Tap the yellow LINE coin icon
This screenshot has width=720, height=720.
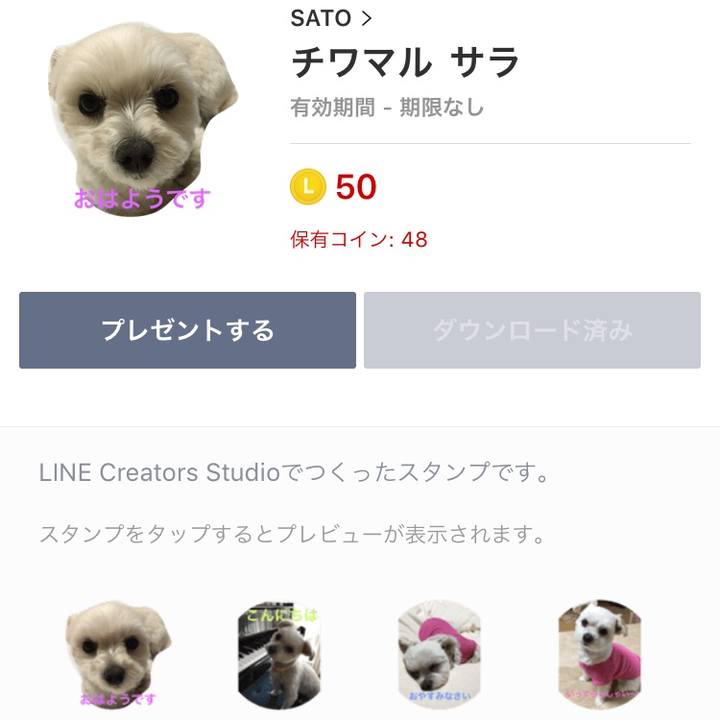[x=308, y=186]
